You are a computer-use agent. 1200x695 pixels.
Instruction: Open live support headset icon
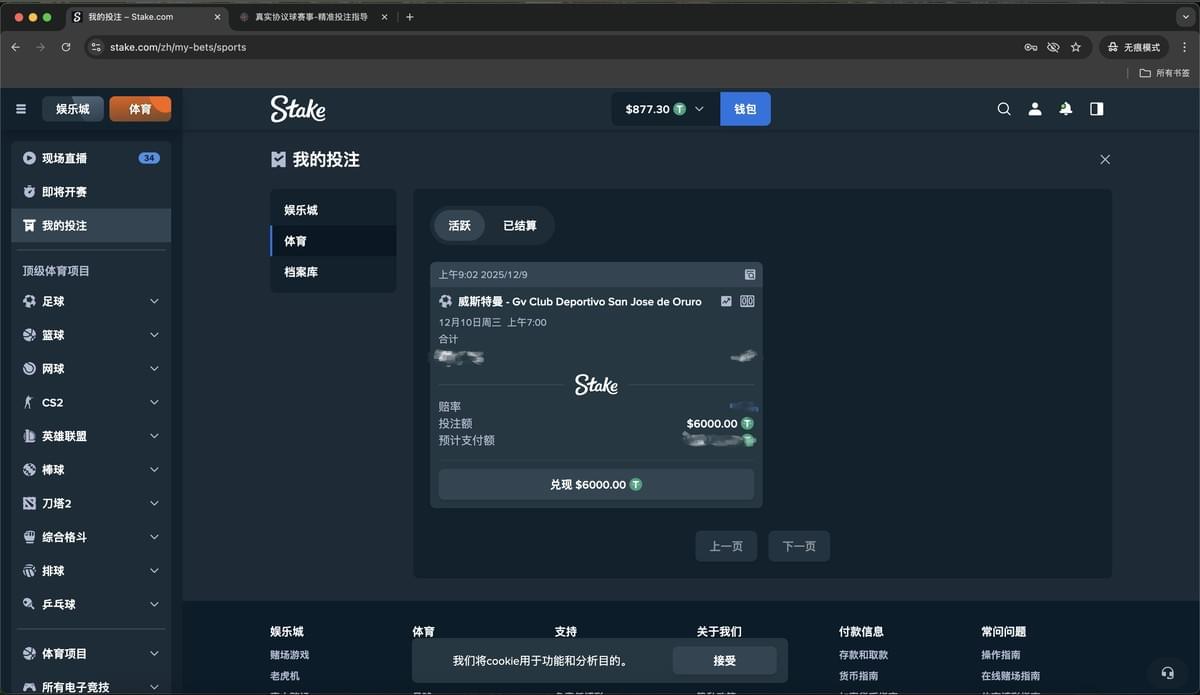(1167, 672)
